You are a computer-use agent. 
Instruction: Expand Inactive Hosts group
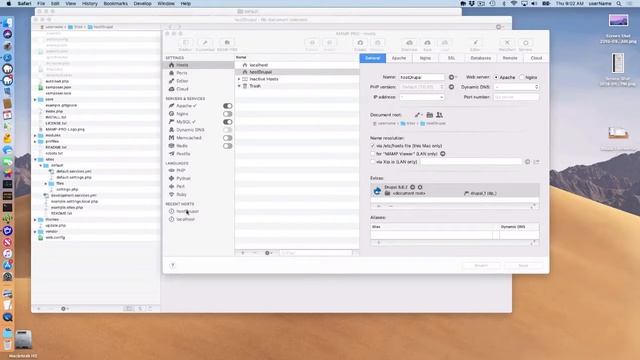coord(239,79)
